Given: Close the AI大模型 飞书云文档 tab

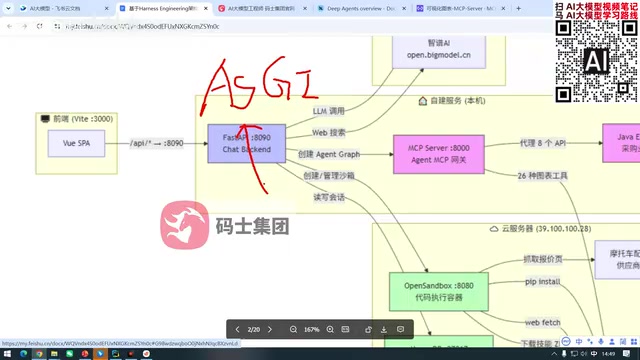Looking at the screenshot, I should (107, 8).
